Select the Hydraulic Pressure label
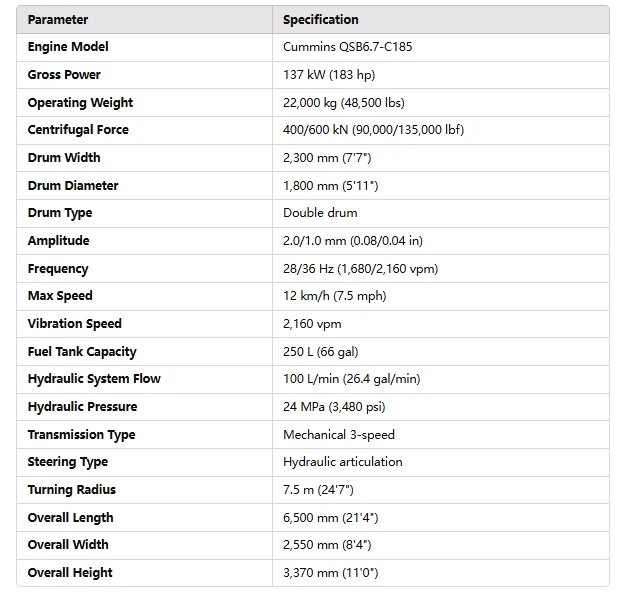 [82, 407]
